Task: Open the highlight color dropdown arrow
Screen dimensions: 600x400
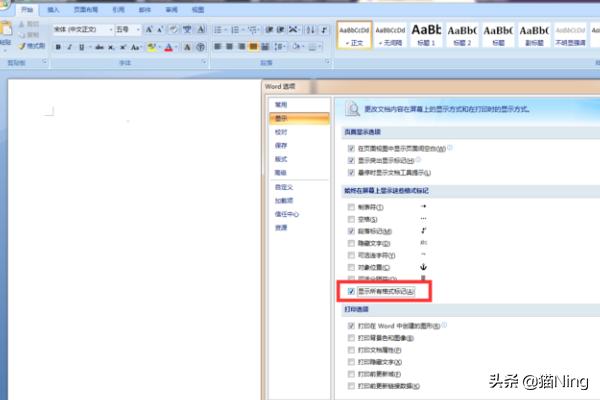Action: (x=159, y=47)
